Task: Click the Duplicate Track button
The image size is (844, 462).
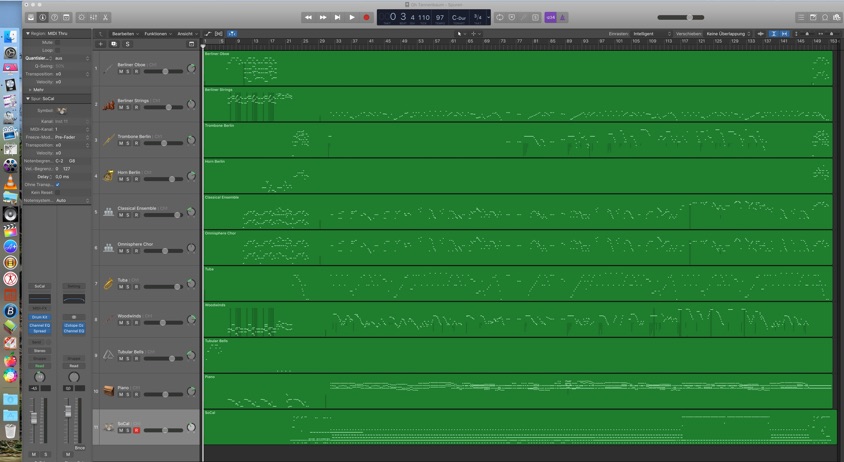Action: (114, 44)
